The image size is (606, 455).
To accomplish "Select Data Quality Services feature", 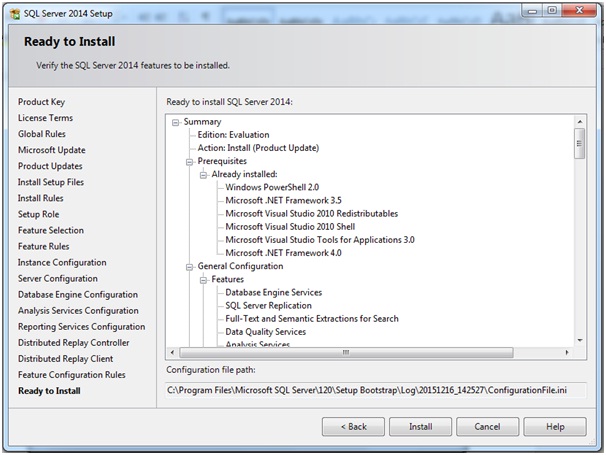I will click(x=266, y=332).
